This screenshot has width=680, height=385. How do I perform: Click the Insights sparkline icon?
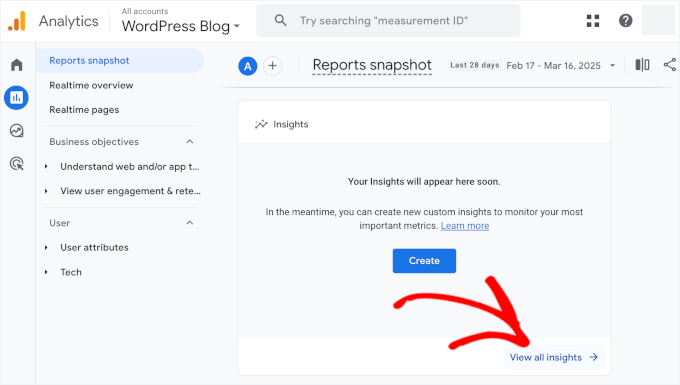point(261,124)
